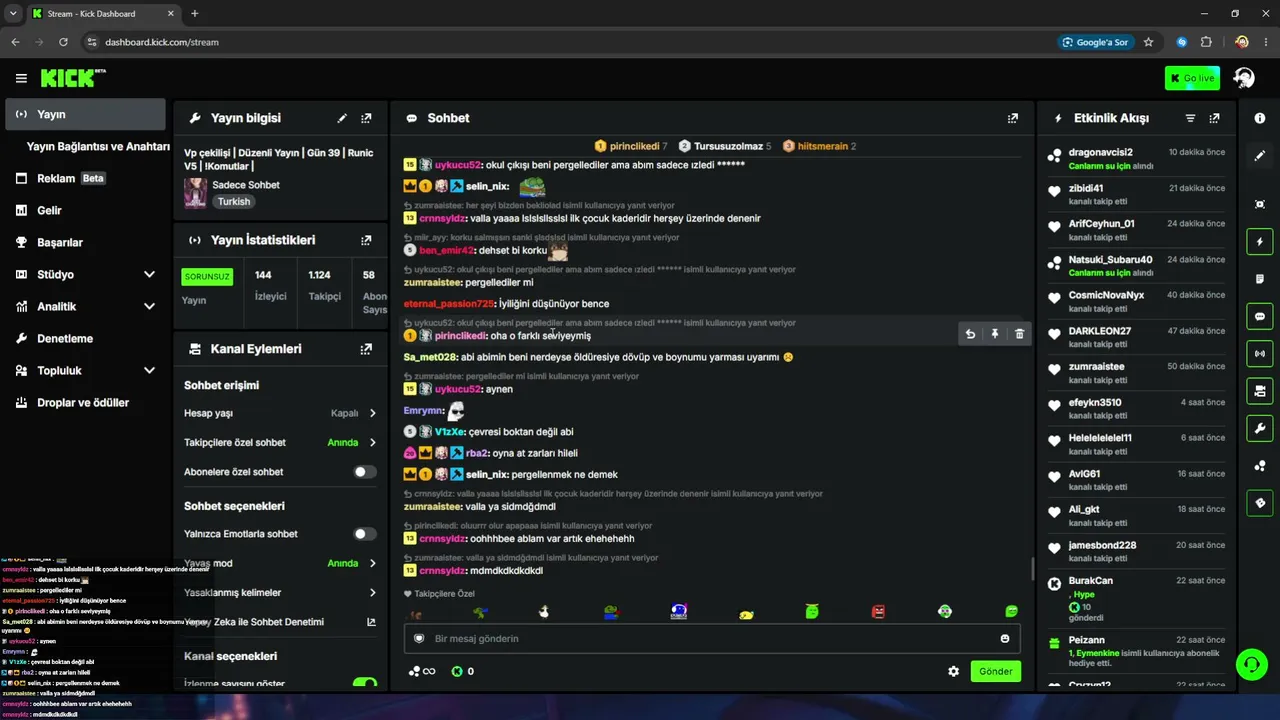Image resolution: width=1280 pixels, height=720 pixels.
Task: Pin pirinclikedi's highlighted chat message
Action: click(995, 334)
